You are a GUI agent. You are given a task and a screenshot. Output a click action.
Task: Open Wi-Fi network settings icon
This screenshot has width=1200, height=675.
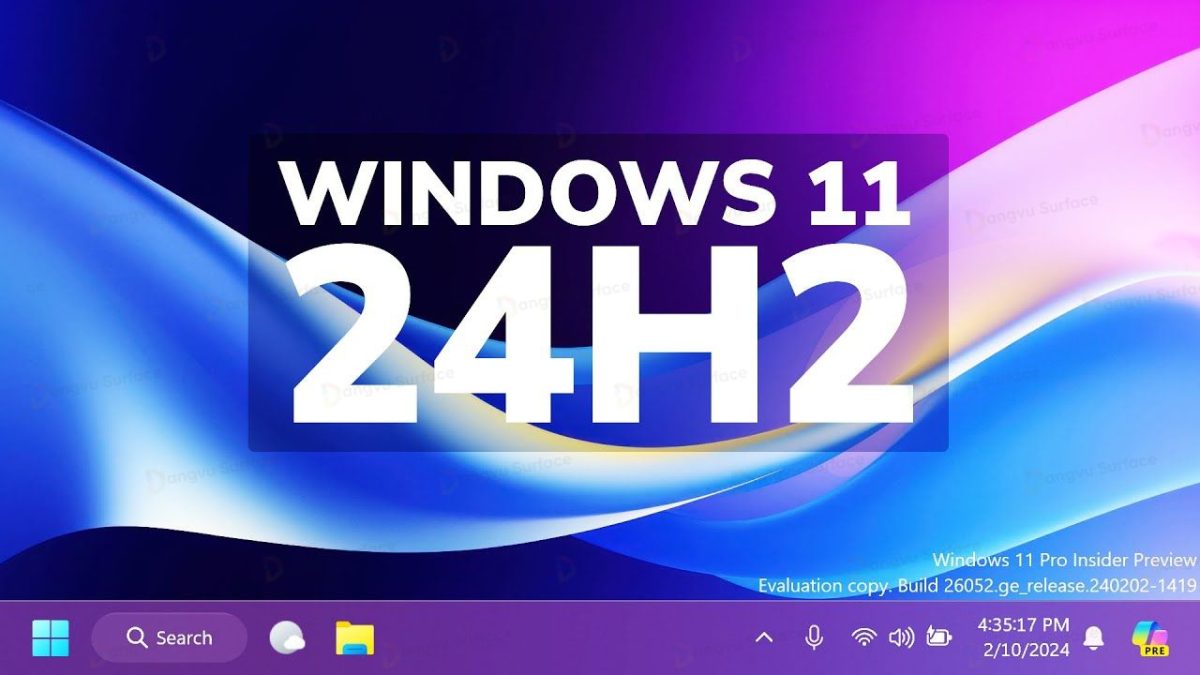click(863, 637)
